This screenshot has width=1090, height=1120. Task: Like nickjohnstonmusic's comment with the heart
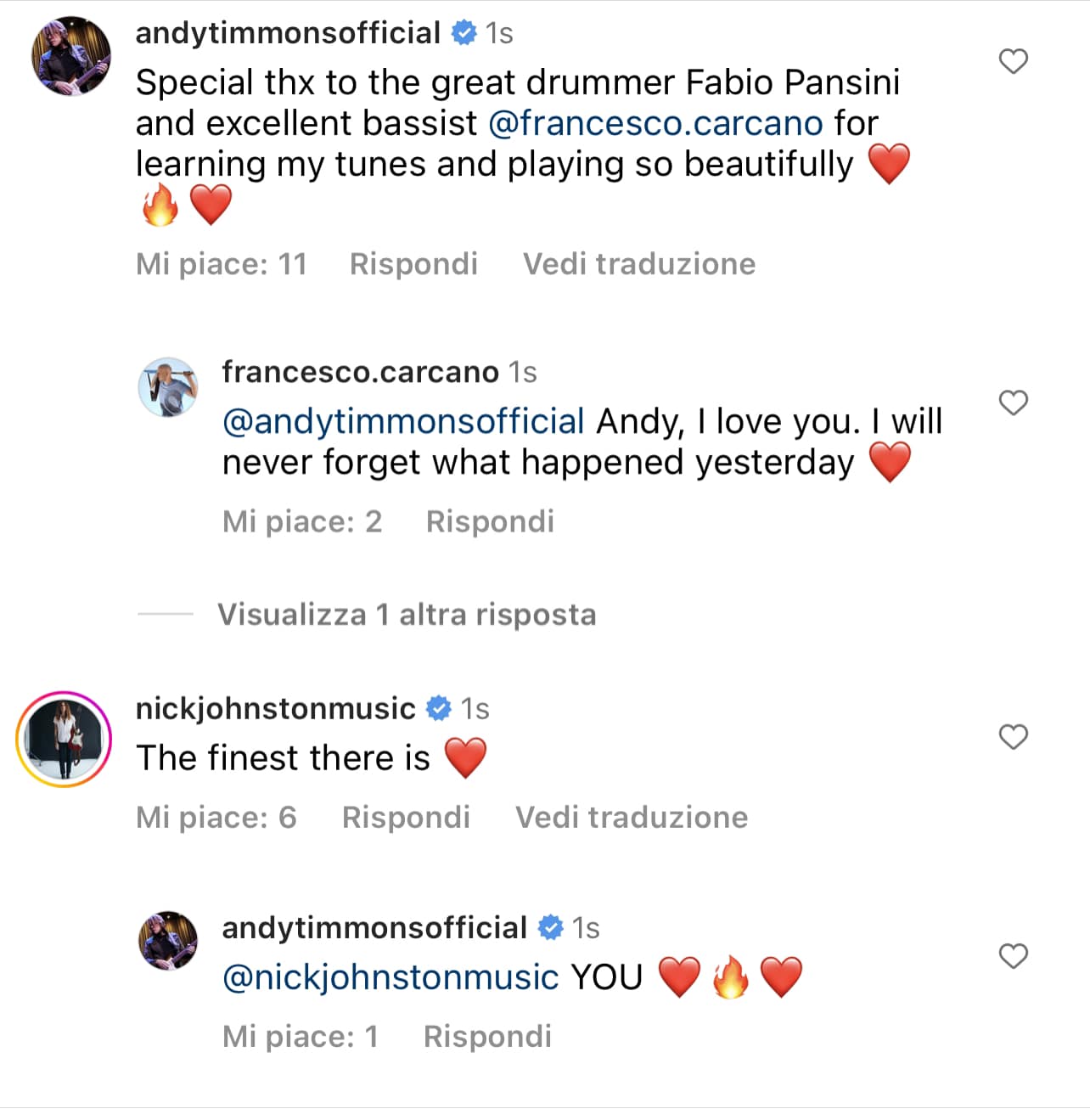coord(1013,737)
